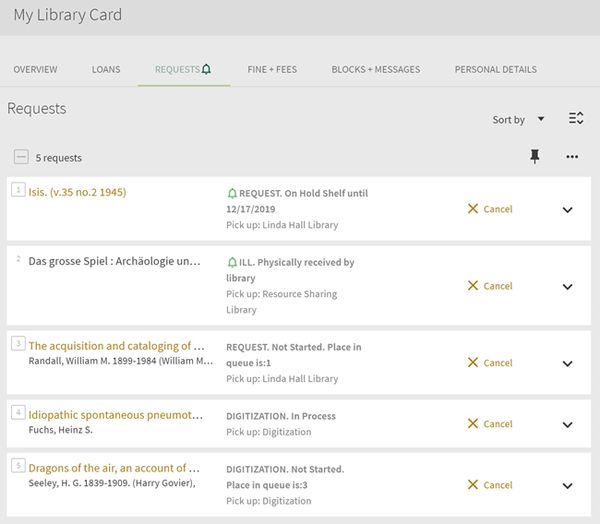Click the X icon for Isis request

click(x=472, y=209)
